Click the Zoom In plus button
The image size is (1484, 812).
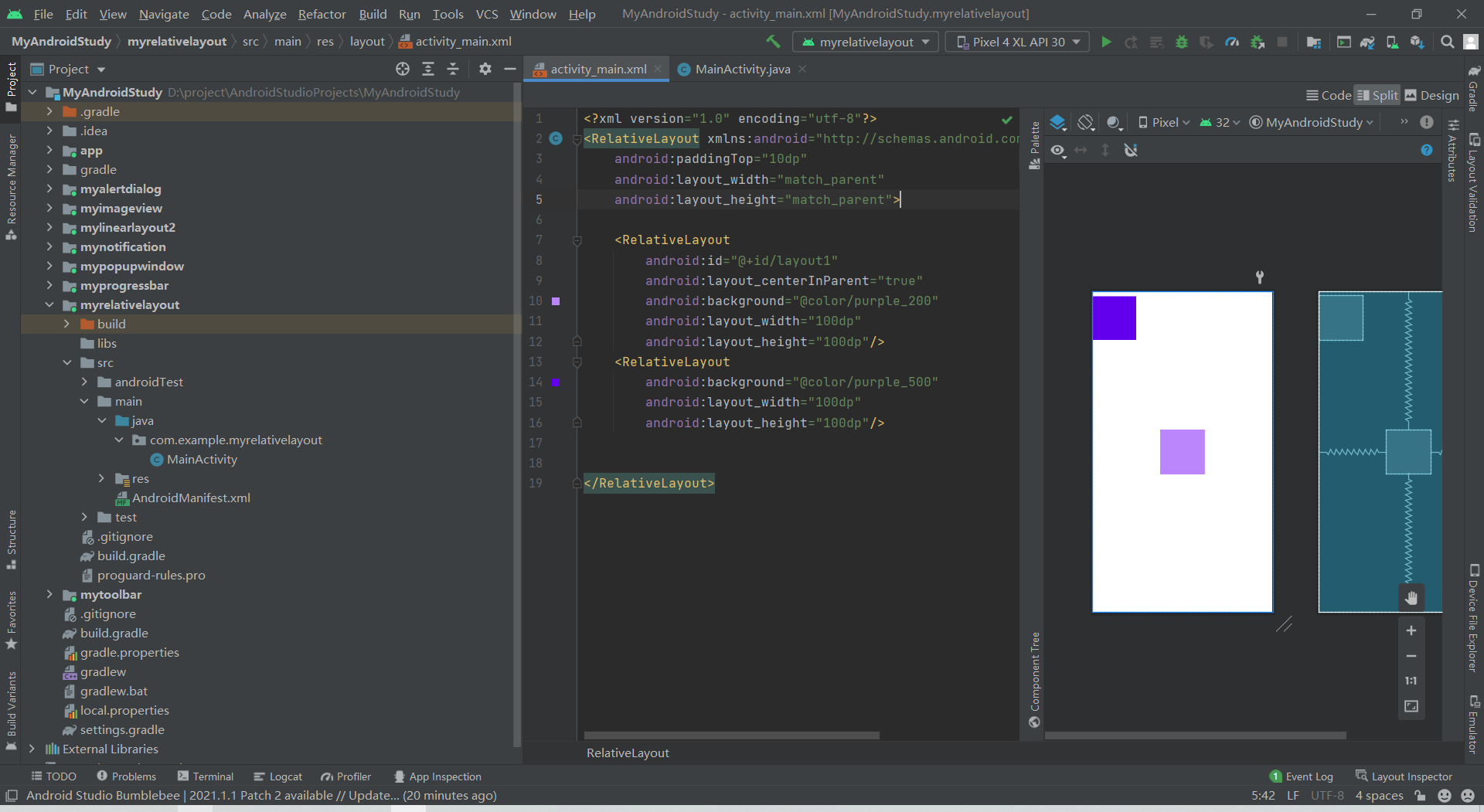(1411, 630)
